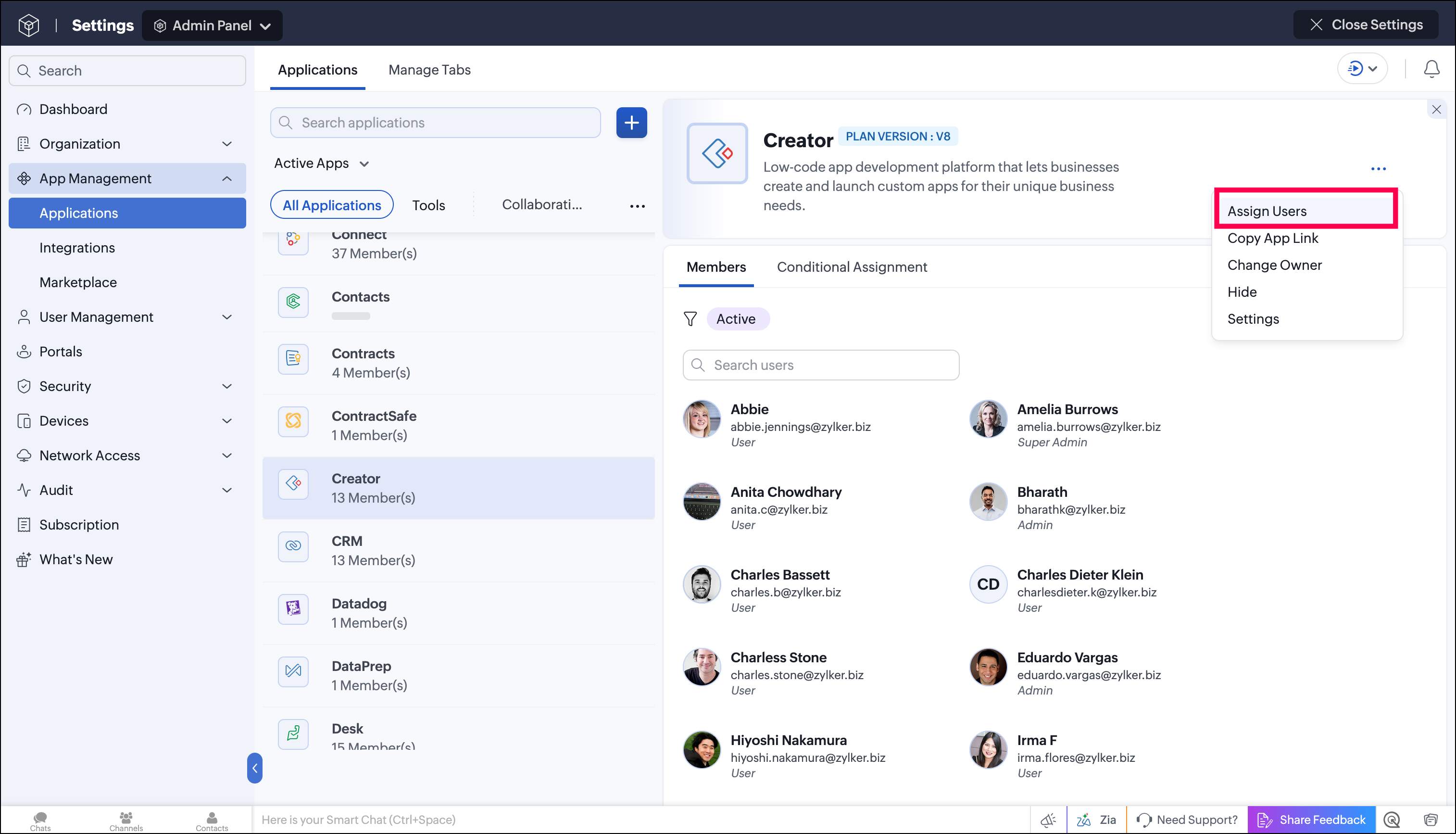This screenshot has width=1456, height=834.
Task: Select the Contacts app icon in list
Action: [x=293, y=303]
